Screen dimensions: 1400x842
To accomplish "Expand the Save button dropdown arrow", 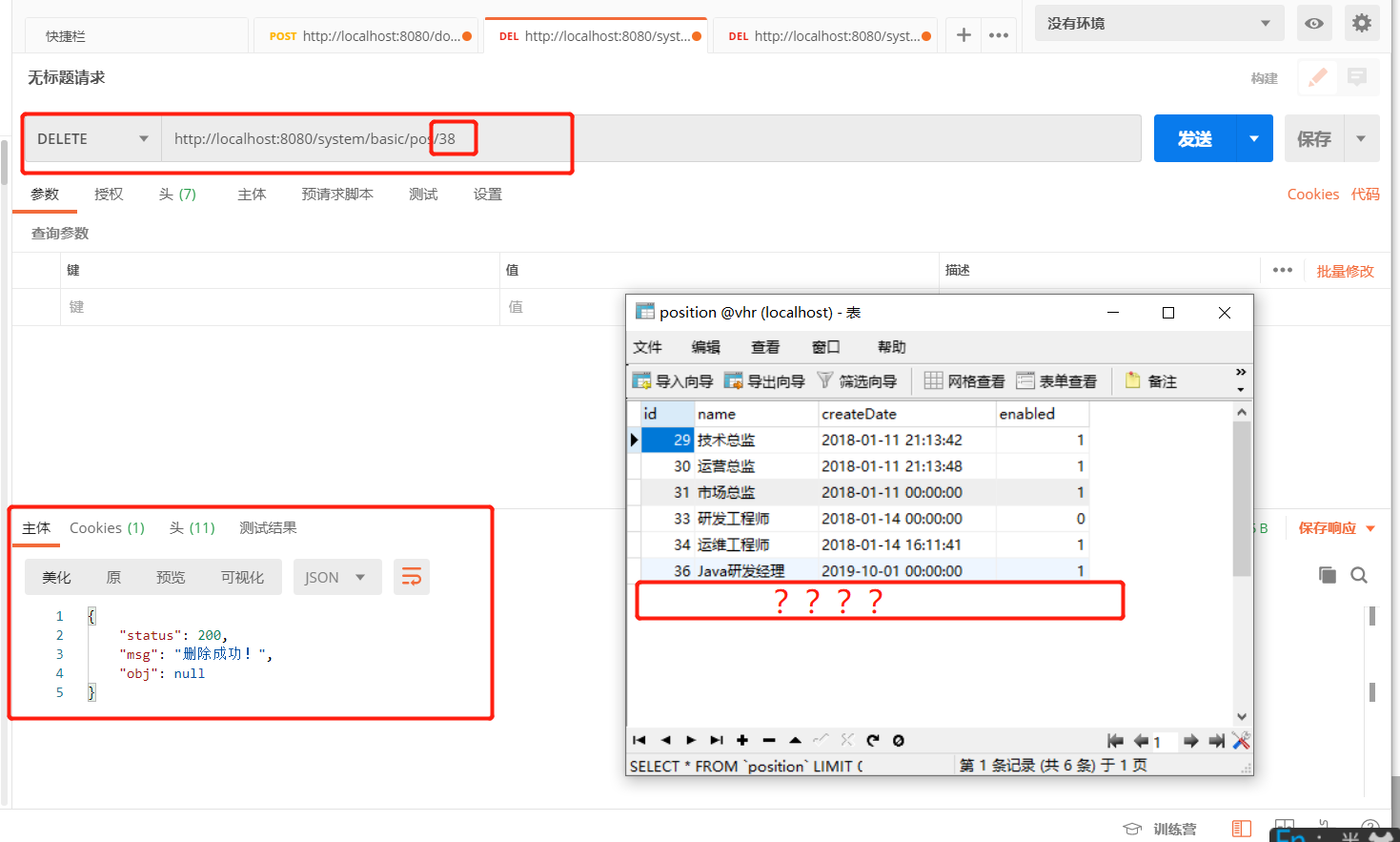I will [x=1361, y=138].
